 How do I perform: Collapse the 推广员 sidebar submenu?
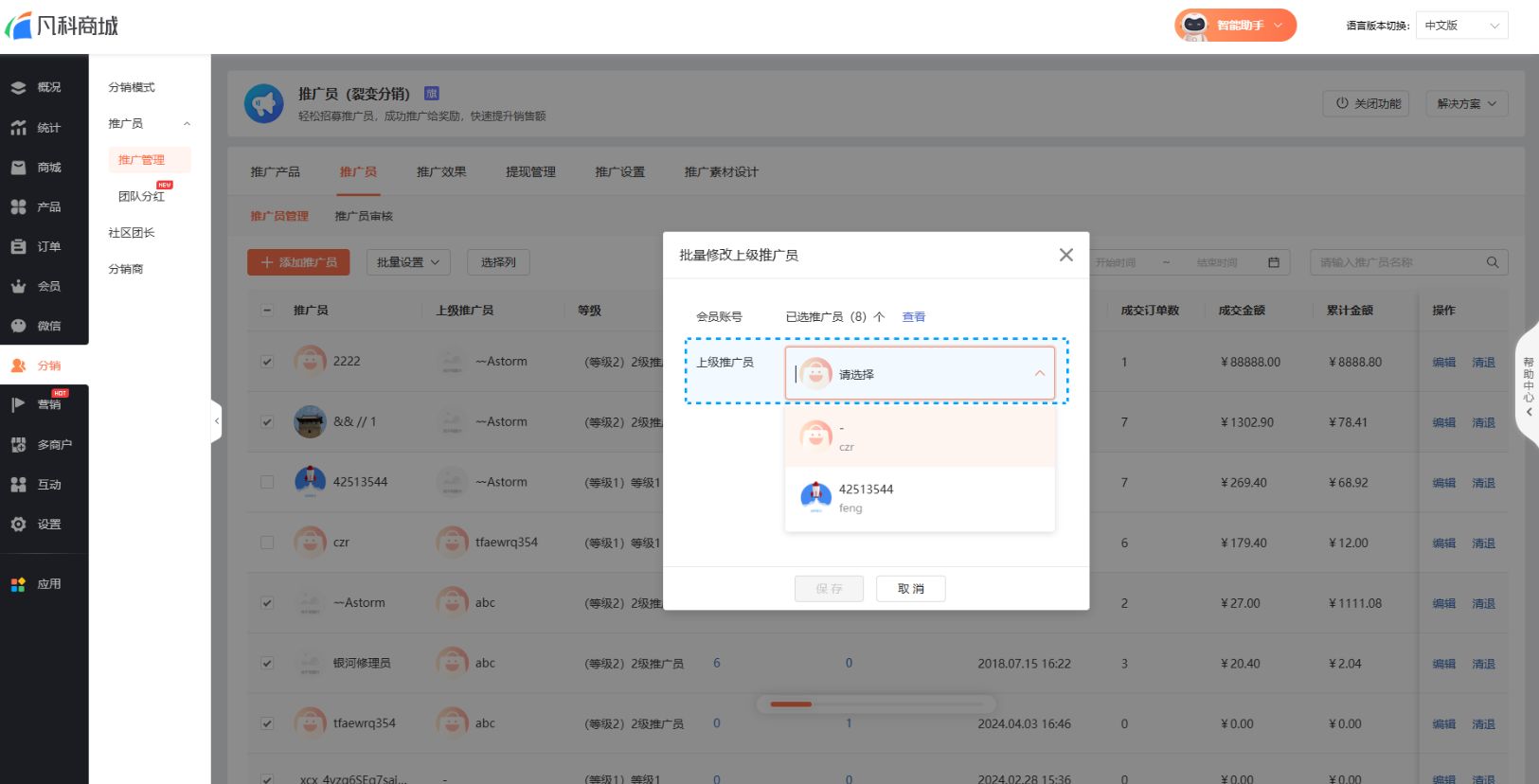187,124
